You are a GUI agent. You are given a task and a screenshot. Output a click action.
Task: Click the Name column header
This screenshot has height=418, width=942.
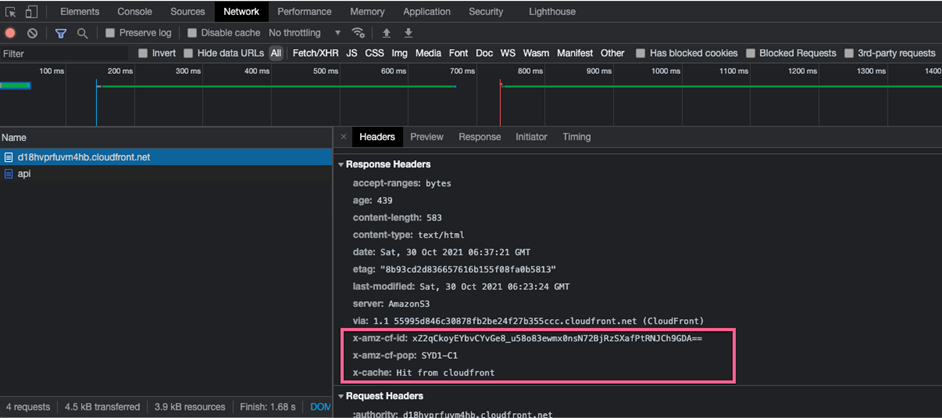point(166,138)
